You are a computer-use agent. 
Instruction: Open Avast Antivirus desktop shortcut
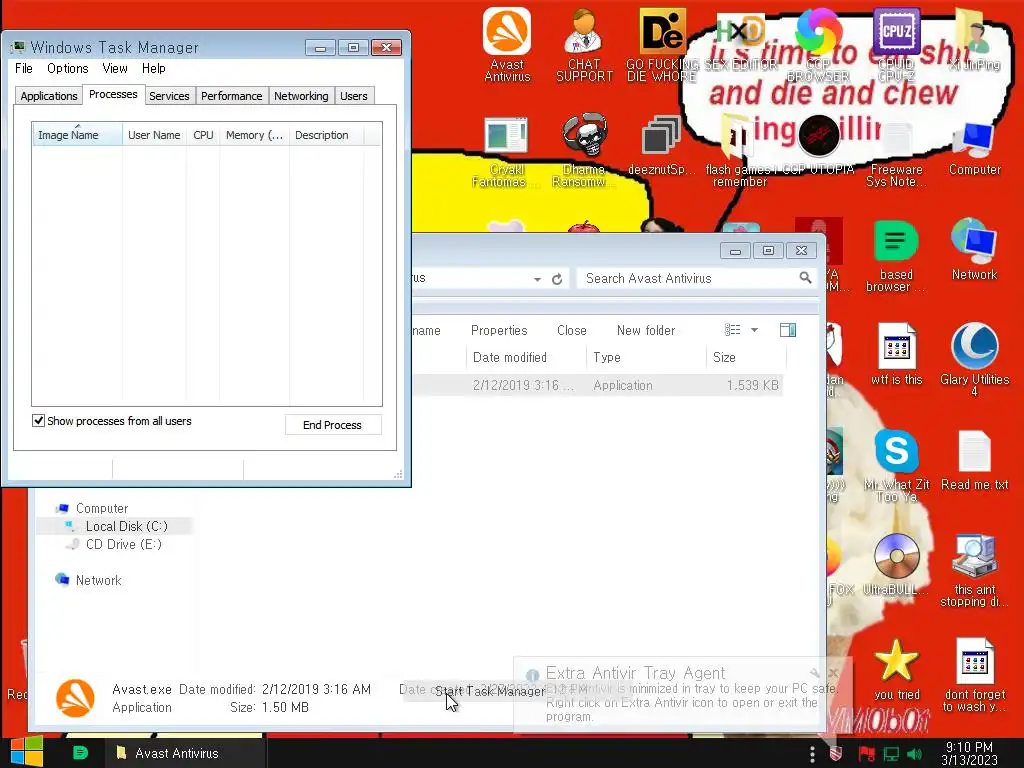coord(507,44)
